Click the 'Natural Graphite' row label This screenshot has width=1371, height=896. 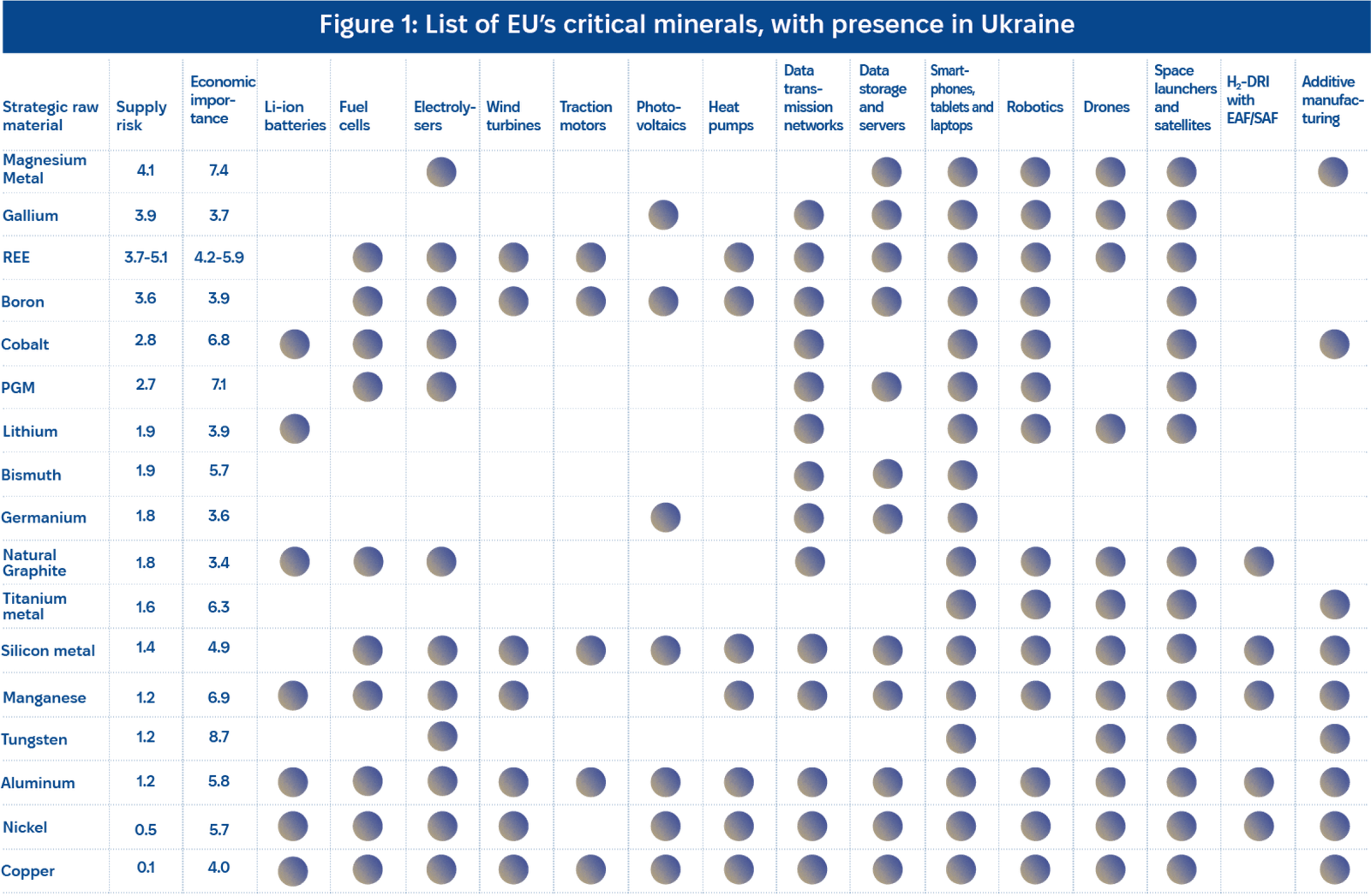click(x=34, y=563)
